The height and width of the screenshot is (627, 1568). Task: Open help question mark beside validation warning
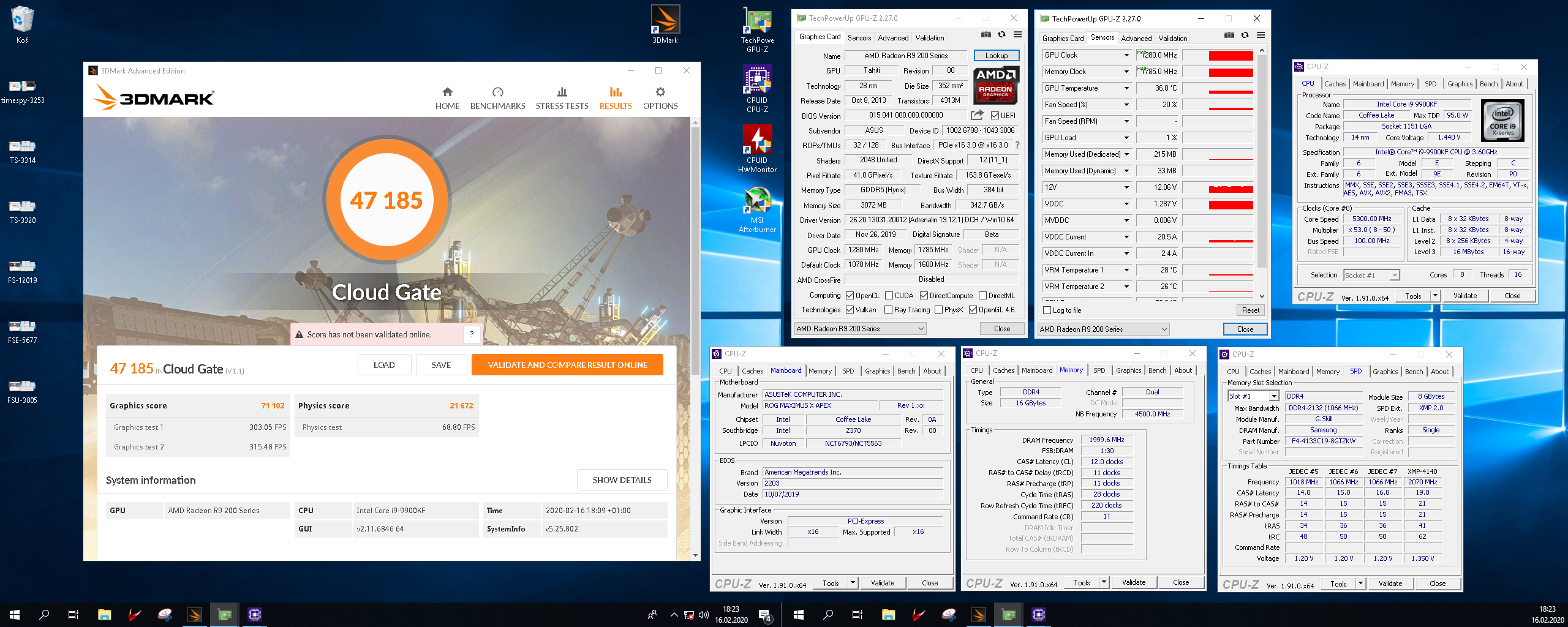[x=472, y=334]
